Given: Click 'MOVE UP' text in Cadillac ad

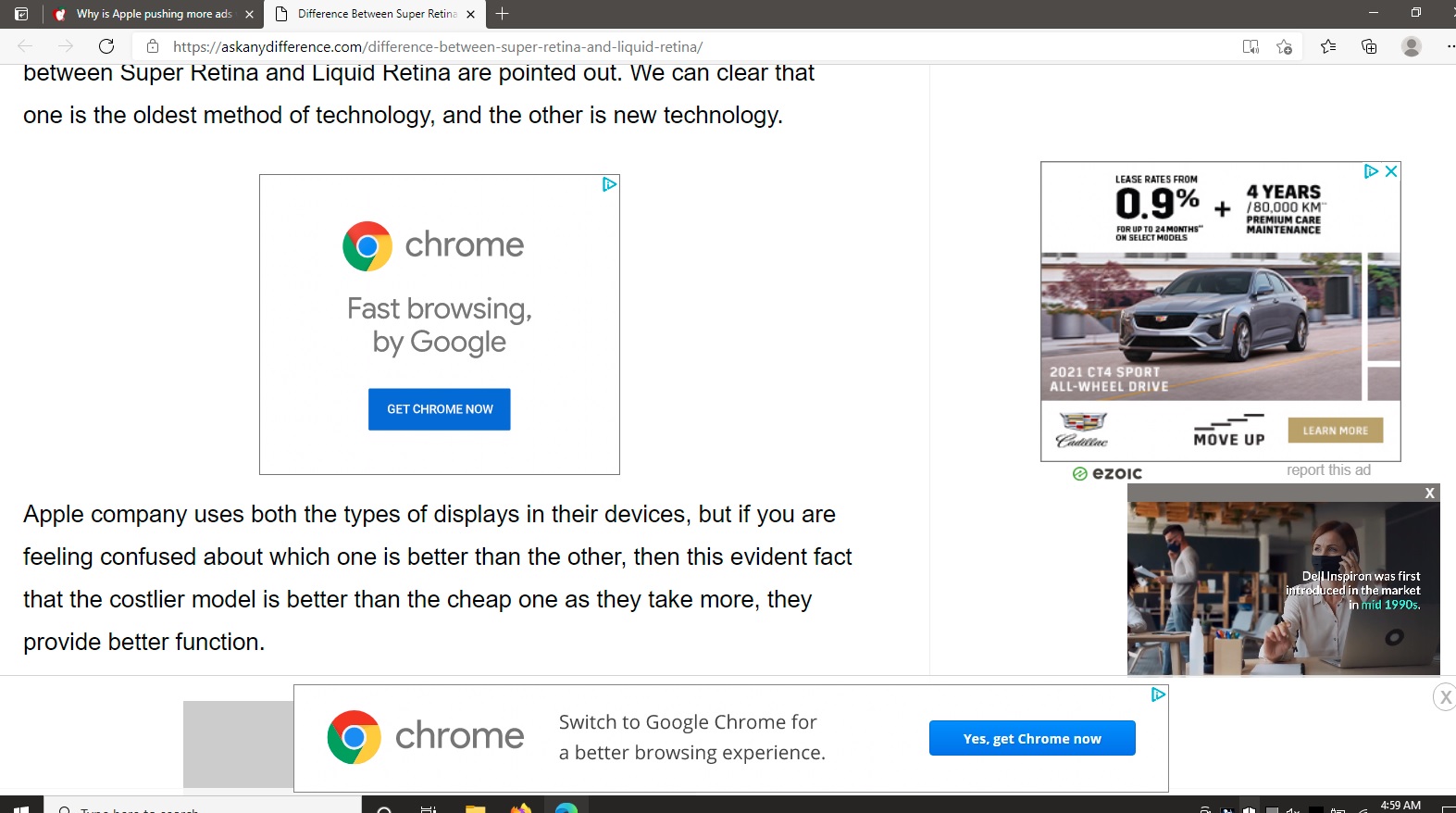Looking at the screenshot, I should (1229, 439).
